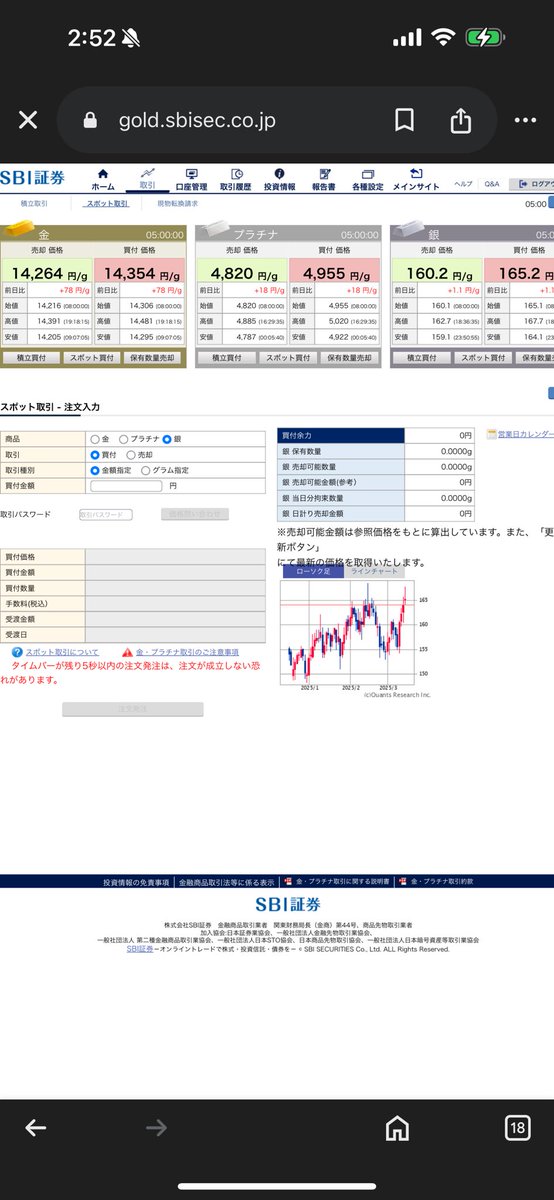Image resolution: width=554 pixels, height=1200 pixels.
Task: Switch chart to ローソク足 tab
Action: point(313,572)
